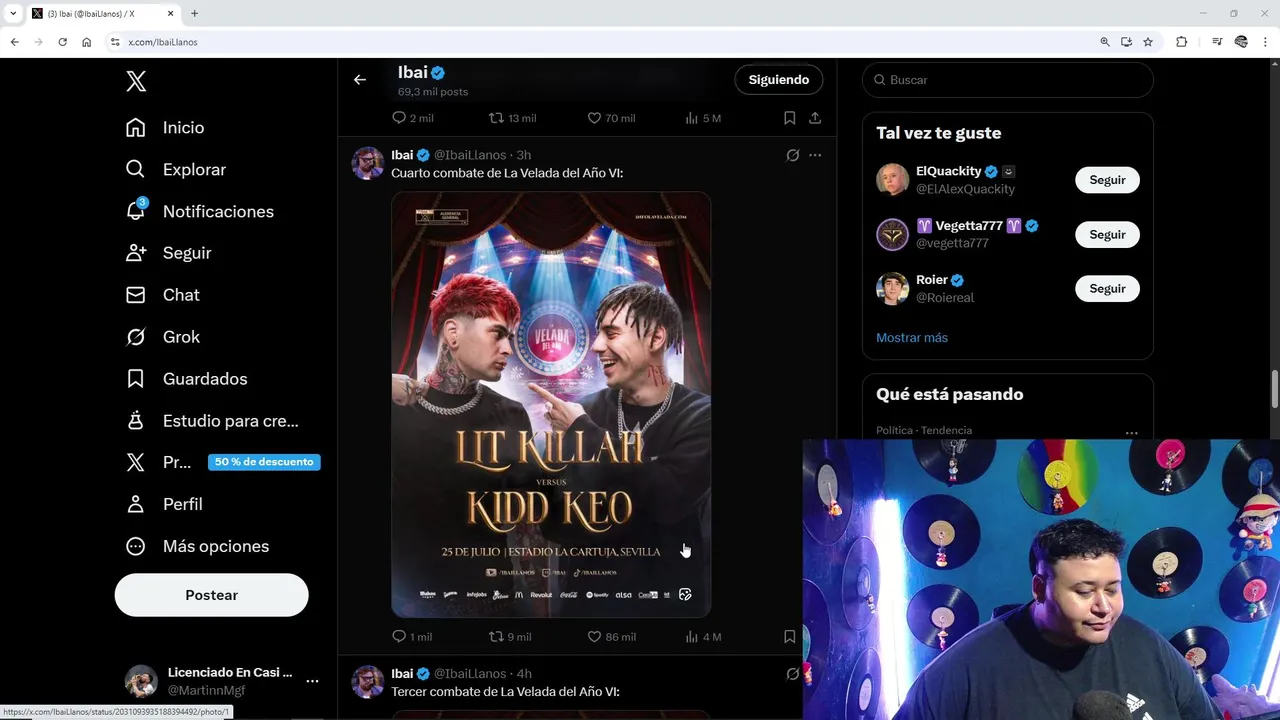Open the Seguir sidebar item
The height and width of the screenshot is (720, 1280).
[x=168, y=253]
